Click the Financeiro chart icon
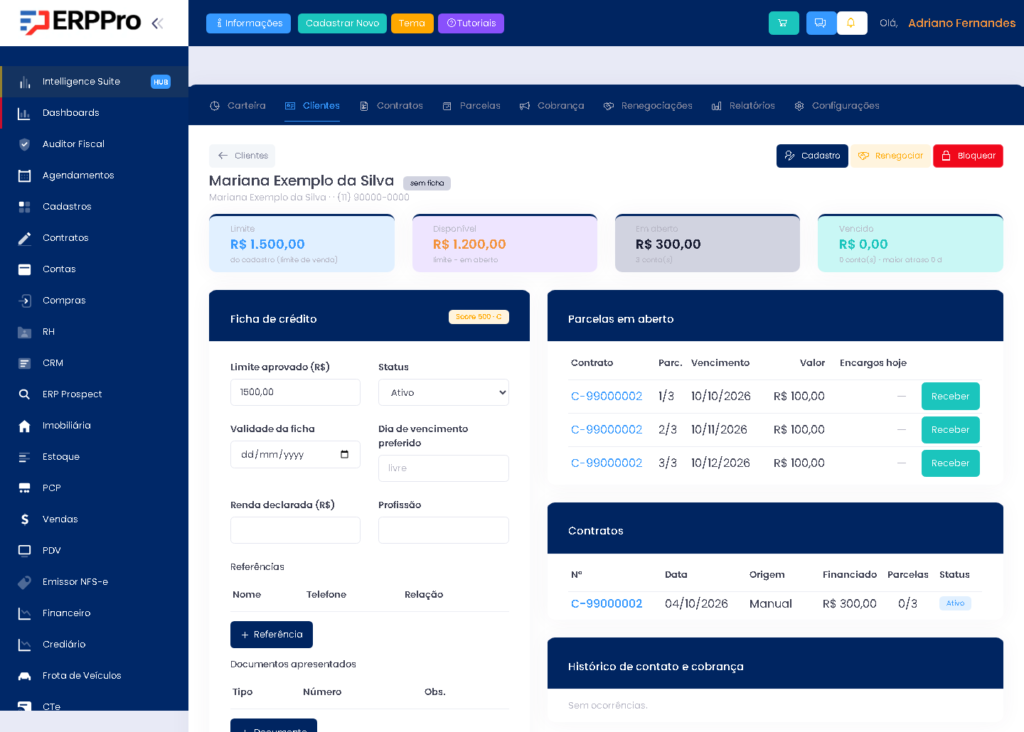This screenshot has height=732, width=1024. point(24,613)
